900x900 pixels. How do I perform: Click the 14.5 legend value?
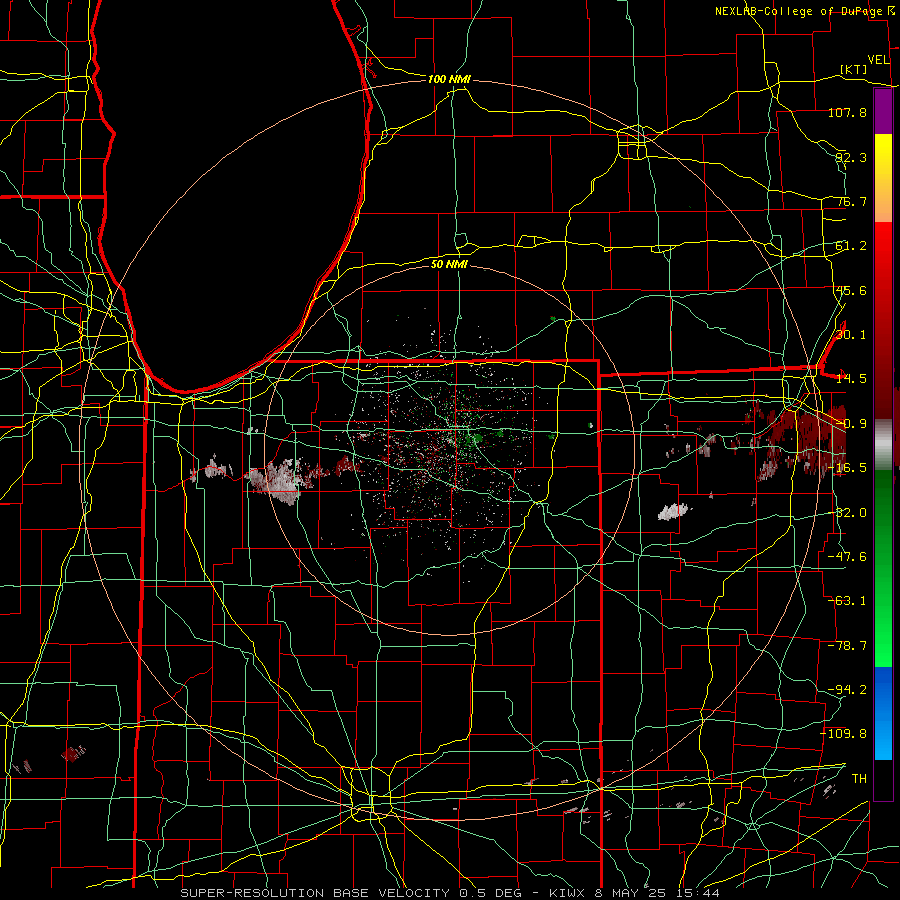(x=851, y=379)
